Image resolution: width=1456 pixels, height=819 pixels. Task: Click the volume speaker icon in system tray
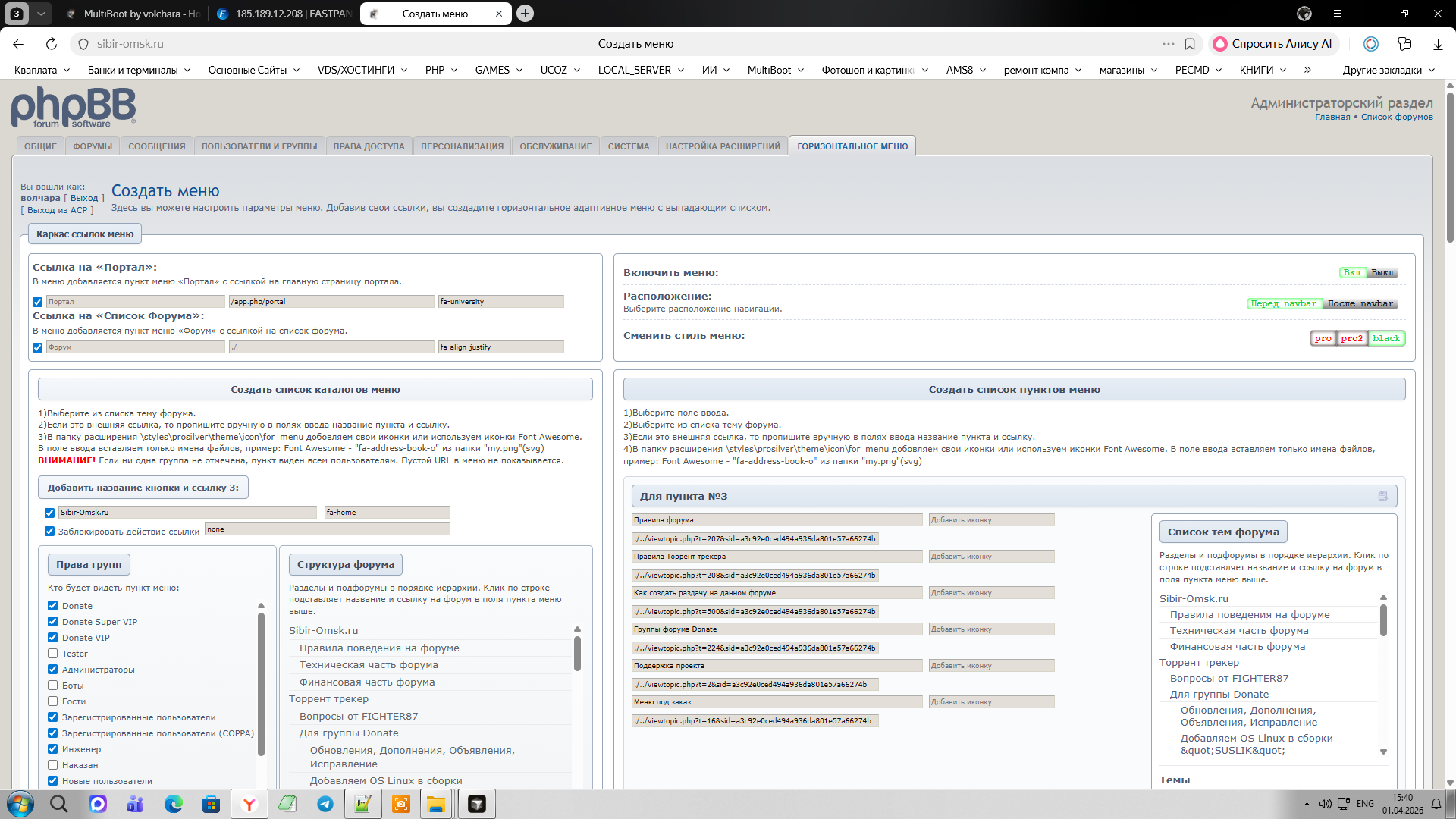1325,804
